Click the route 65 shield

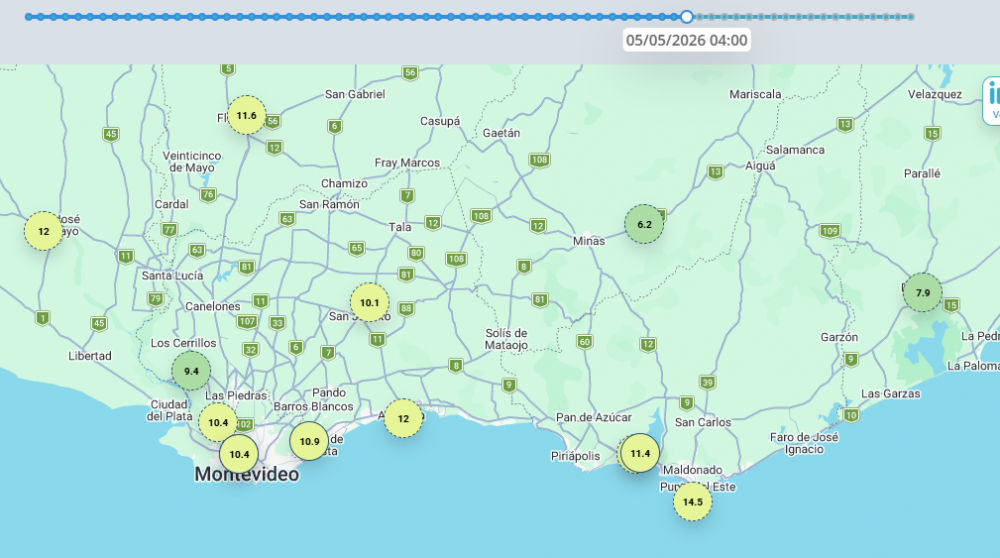click(x=357, y=248)
